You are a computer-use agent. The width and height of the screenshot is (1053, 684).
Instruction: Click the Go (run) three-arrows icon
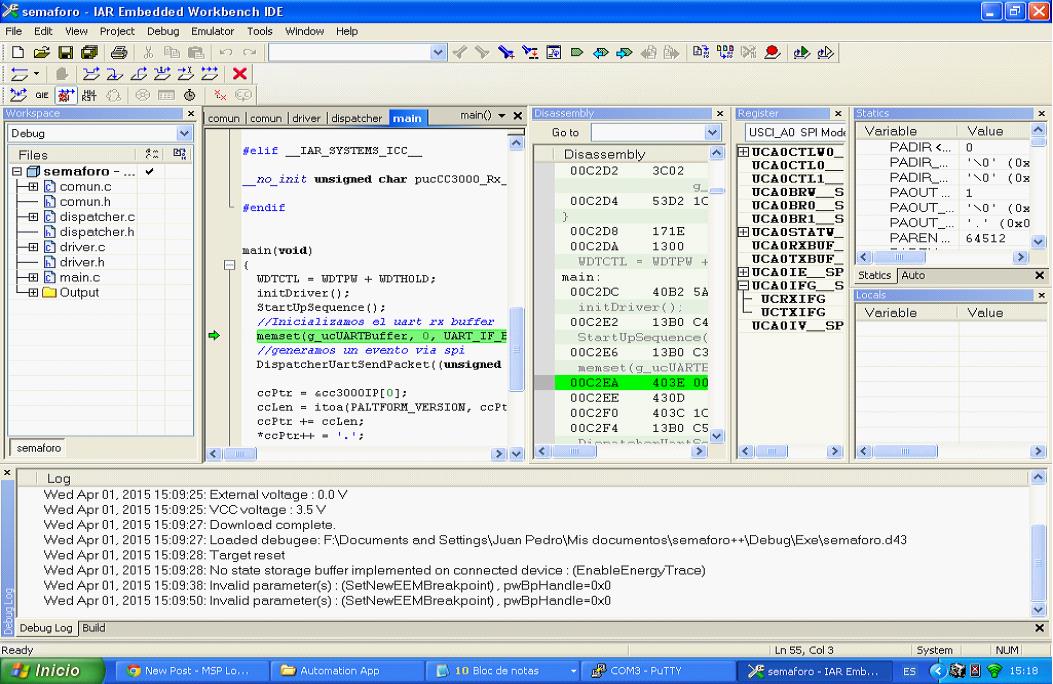click(210, 74)
